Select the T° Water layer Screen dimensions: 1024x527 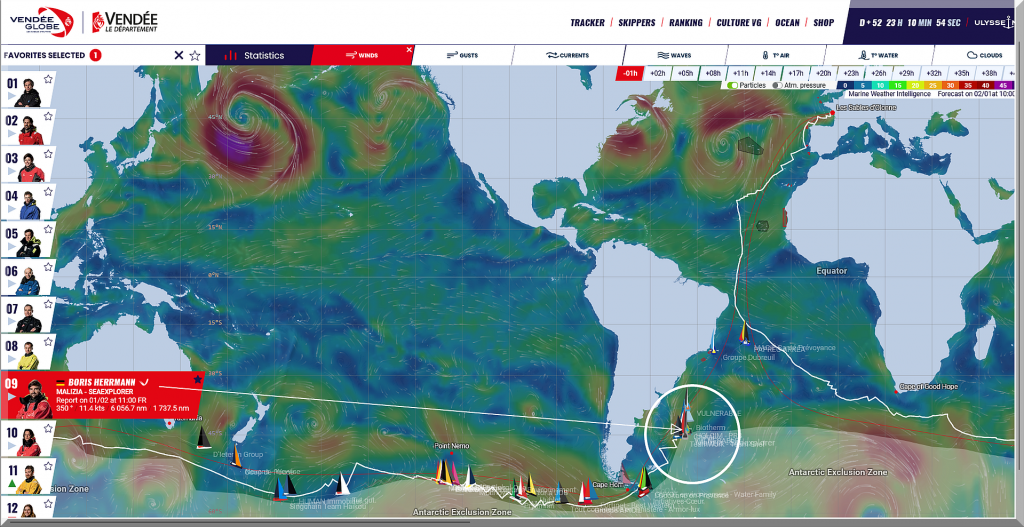[x=879, y=56]
